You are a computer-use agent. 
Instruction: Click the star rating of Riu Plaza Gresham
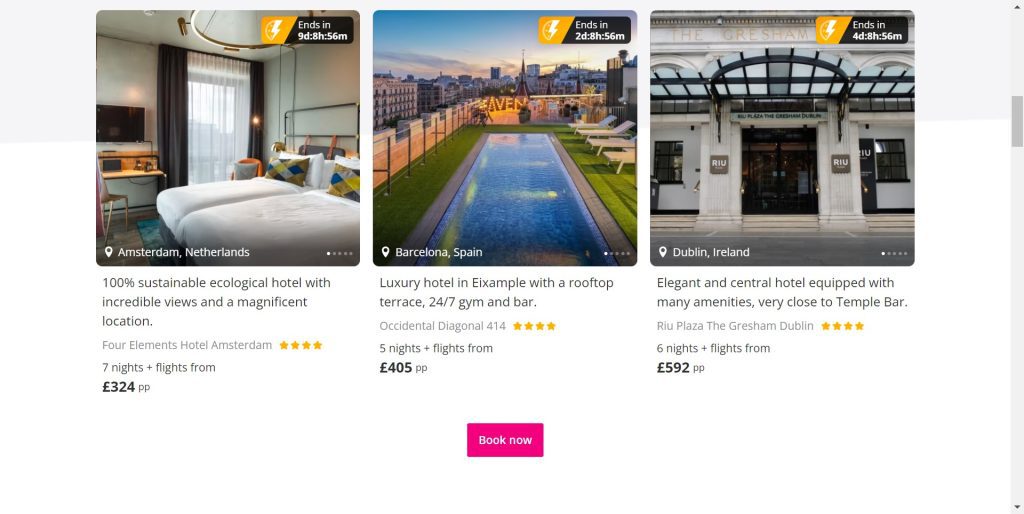[x=842, y=326]
